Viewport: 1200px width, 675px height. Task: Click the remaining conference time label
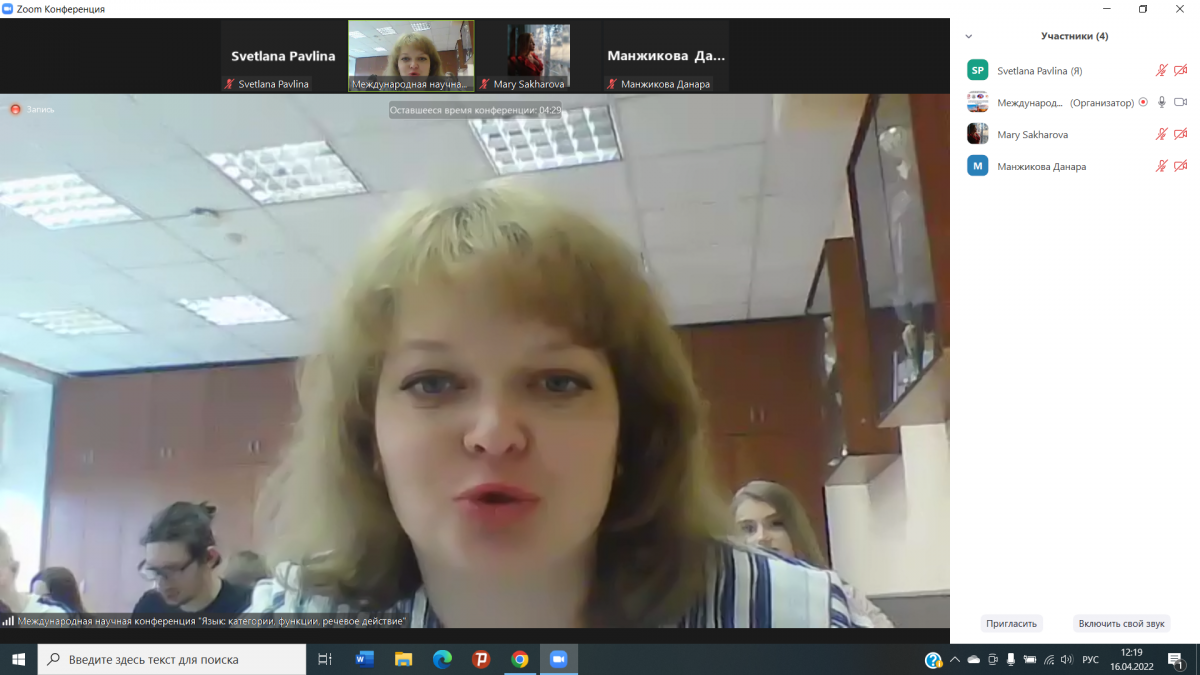[x=475, y=110]
